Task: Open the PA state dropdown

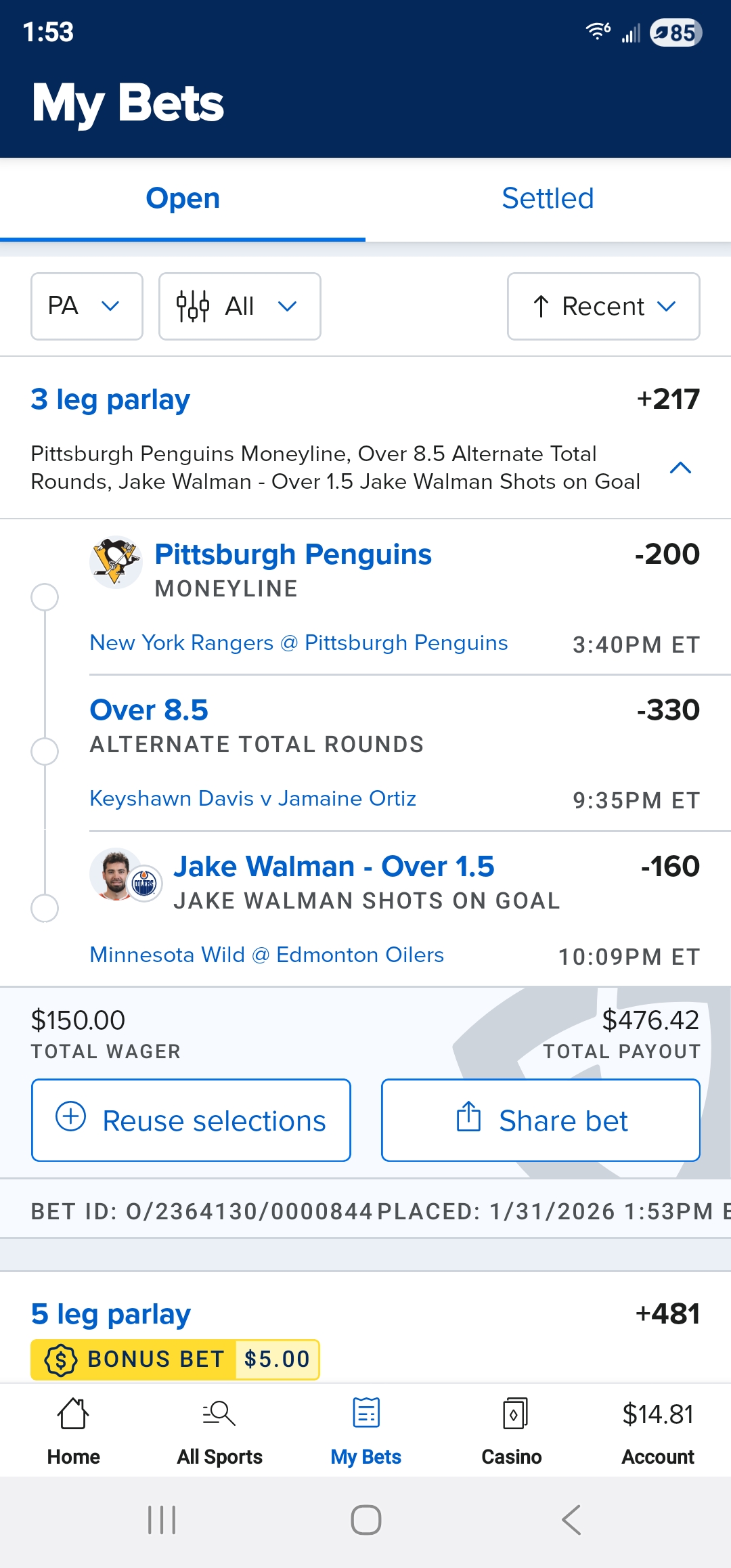Action: tap(87, 306)
